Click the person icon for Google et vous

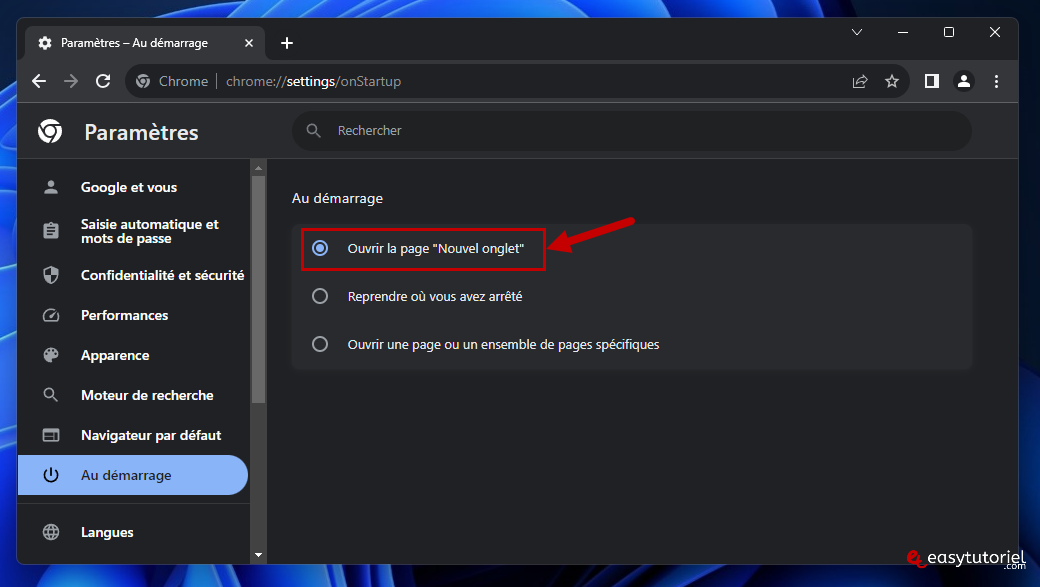pos(51,187)
